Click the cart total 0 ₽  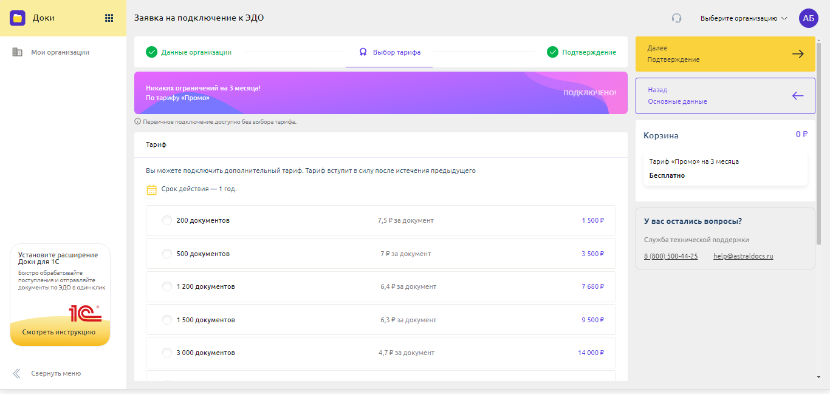[801, 135]
